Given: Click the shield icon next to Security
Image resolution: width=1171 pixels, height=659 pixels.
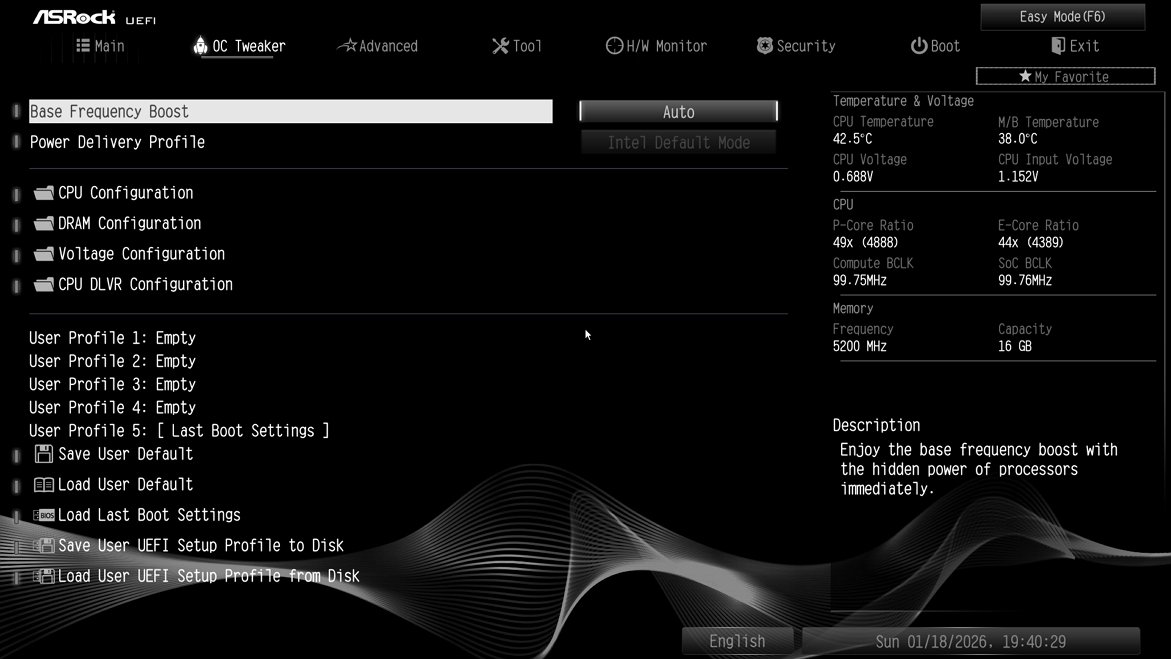Looking at the screenshot, I should [764, 45].
